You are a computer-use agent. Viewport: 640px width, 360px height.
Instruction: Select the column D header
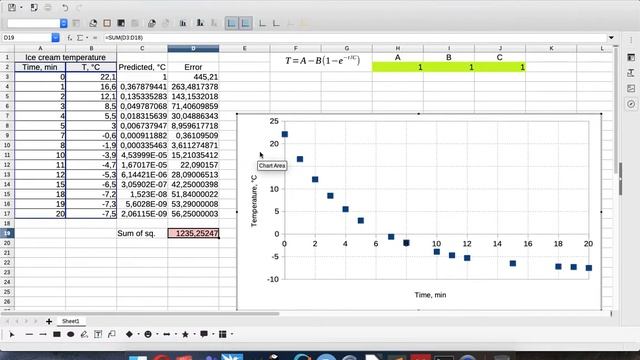tap(193, 48)
